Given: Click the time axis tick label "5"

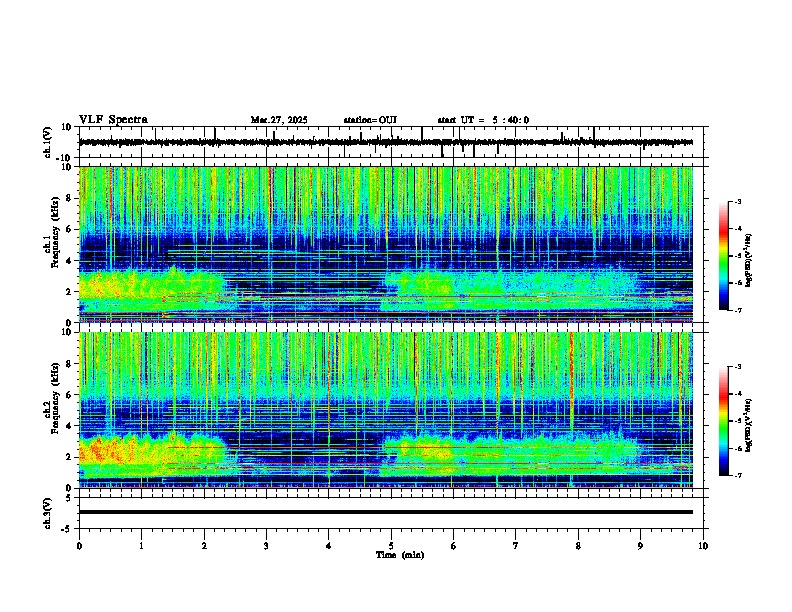Looking at the screenshot, I should [391, 546].
